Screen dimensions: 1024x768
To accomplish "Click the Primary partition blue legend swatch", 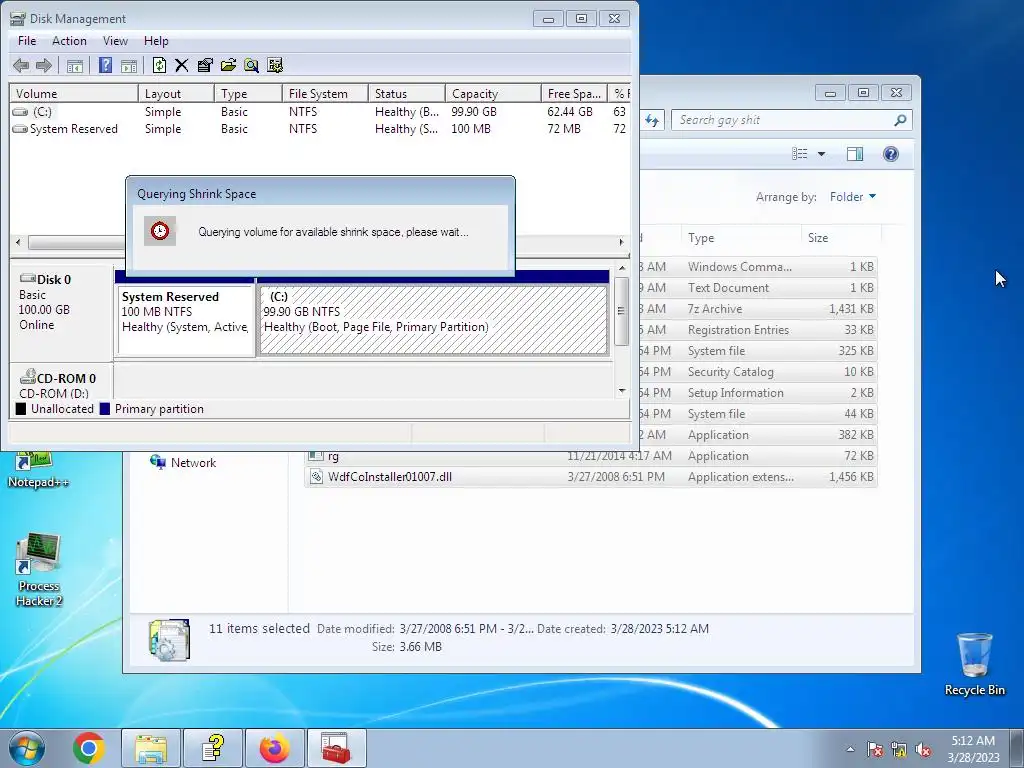I will pyautogui.click(x=104, y=409).
